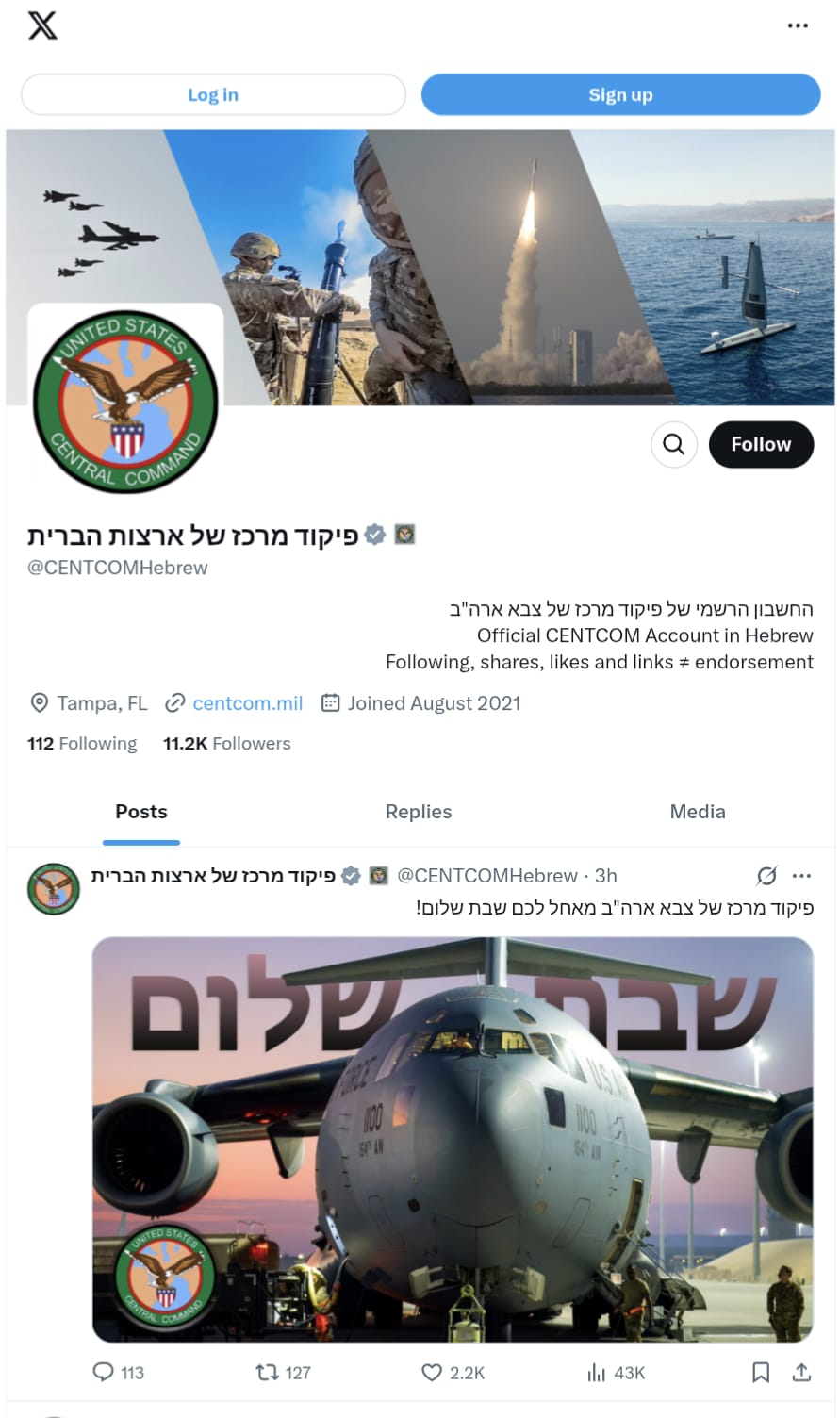This screenshot has width=840, height=1418.
Task: Click the Sign up button
Action: tap(620, 94)
